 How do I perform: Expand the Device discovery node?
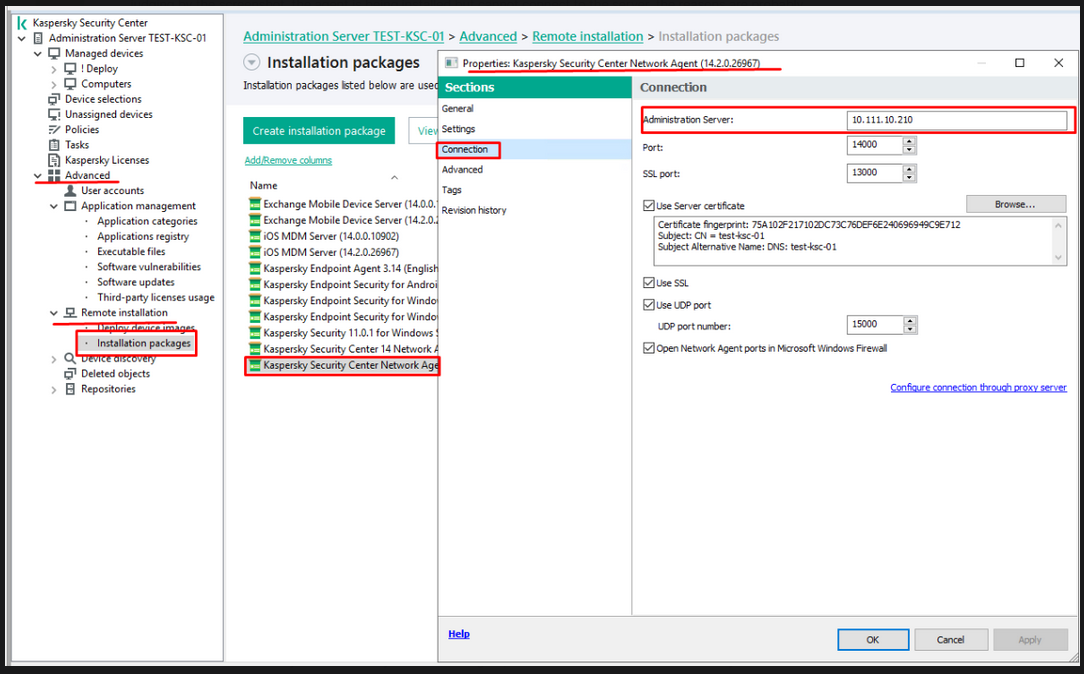pos(54,359)
